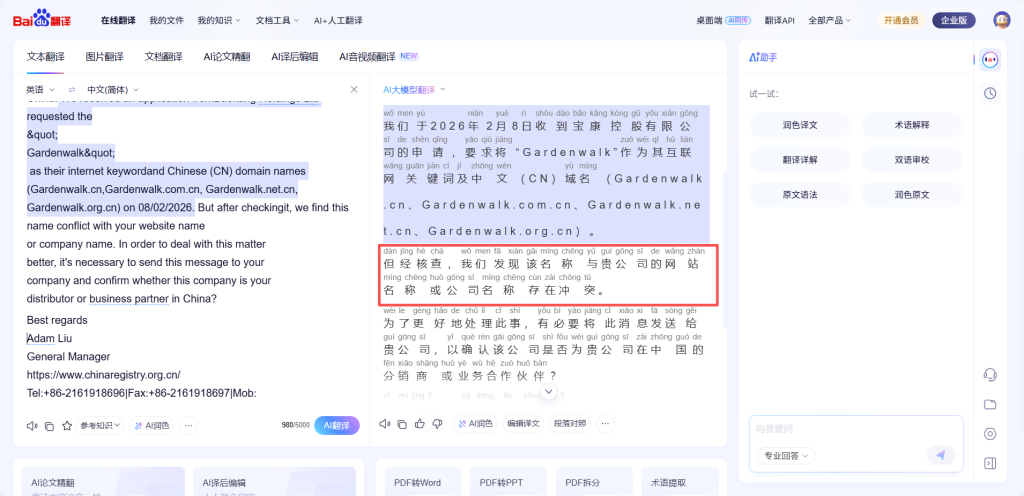The height and width of the screenshot is (496, 1024).
Task: Switch to 文档翻译 tab
Action: [x=163, y=57]
